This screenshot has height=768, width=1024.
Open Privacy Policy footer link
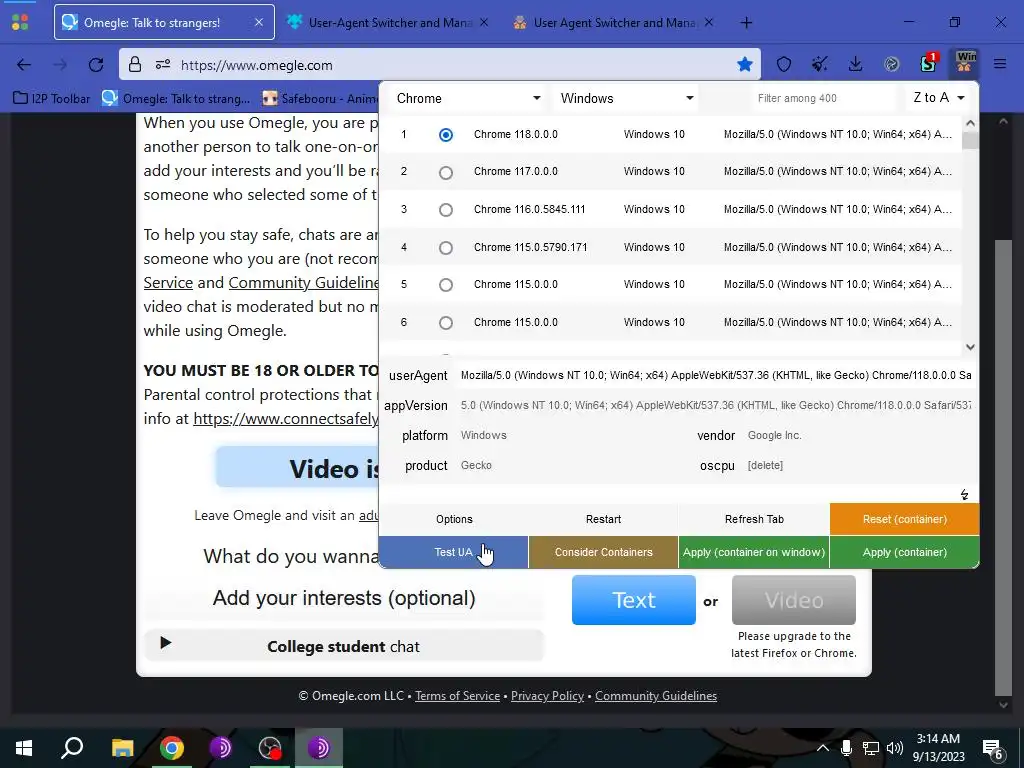(x=547, y=696)
